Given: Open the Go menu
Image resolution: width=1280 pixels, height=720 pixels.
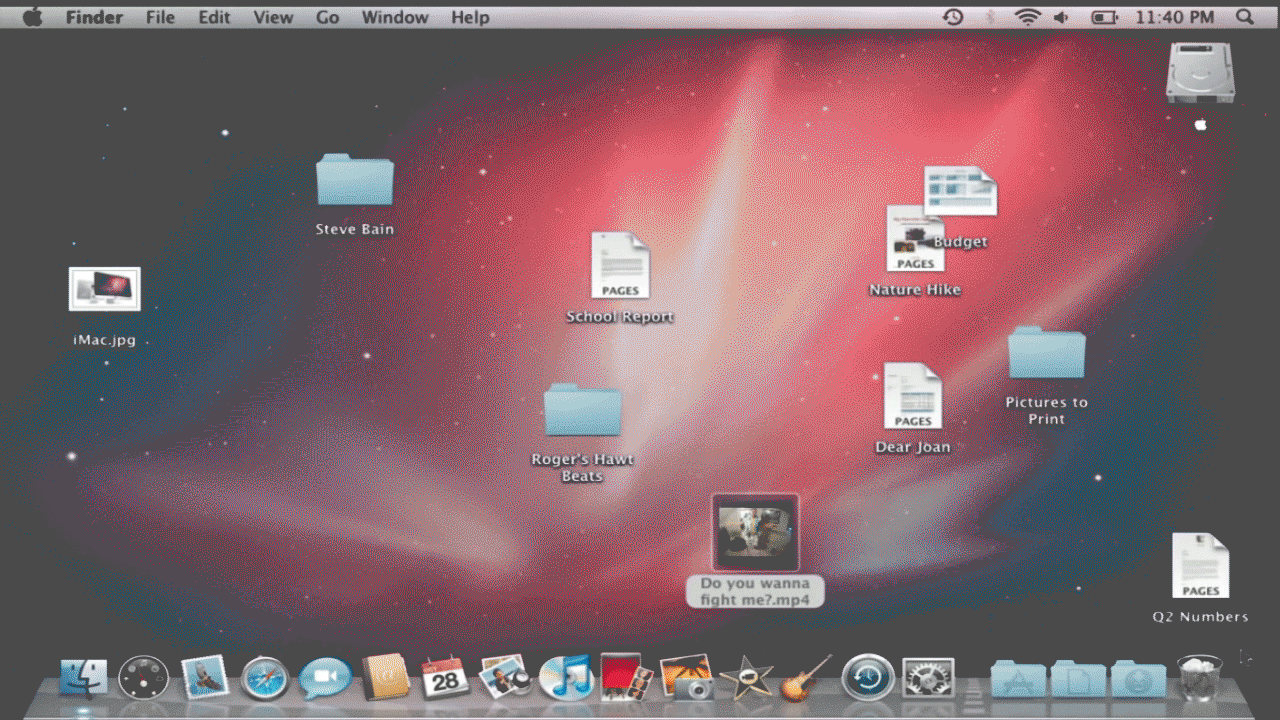Looking at the screenshot, I should tap(327, 17).
